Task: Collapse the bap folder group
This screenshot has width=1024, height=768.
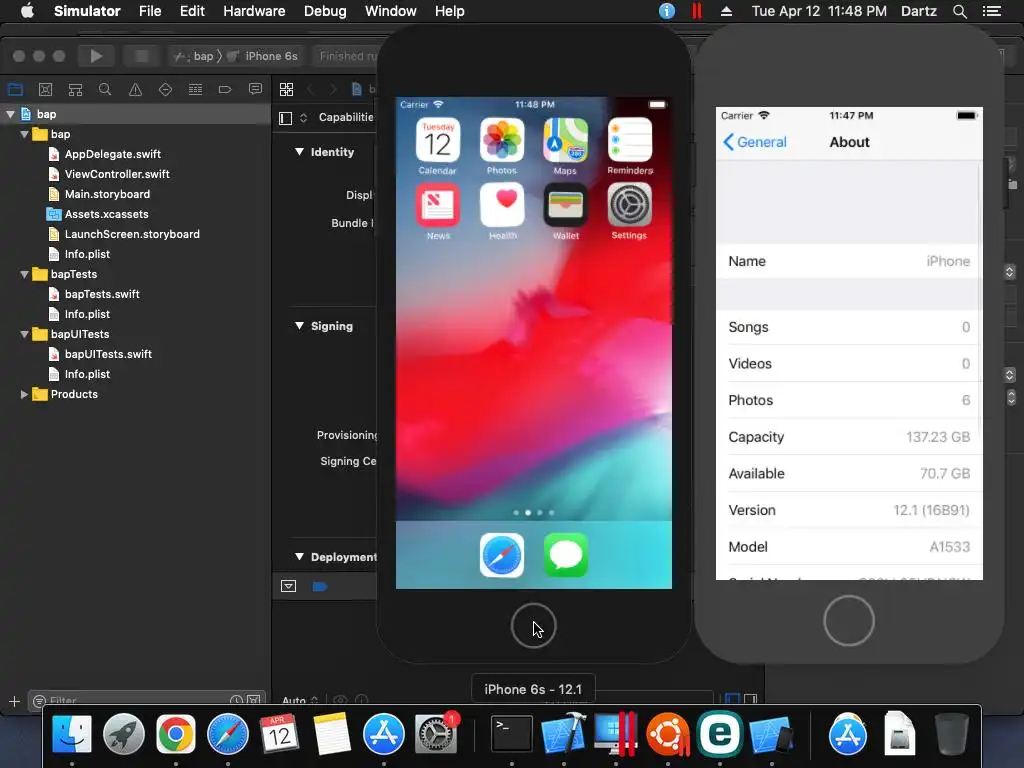Action: (24, 135)
